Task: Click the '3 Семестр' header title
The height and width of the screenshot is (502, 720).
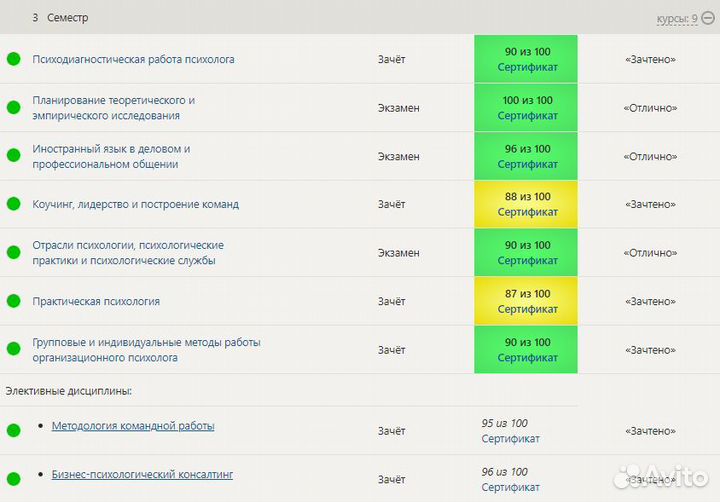Action: (x=60, y=18)
